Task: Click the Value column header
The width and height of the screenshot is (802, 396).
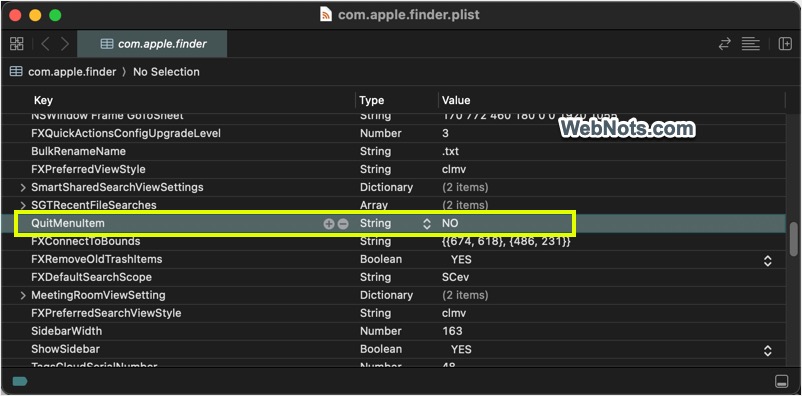Action: (x=456, y=100)
